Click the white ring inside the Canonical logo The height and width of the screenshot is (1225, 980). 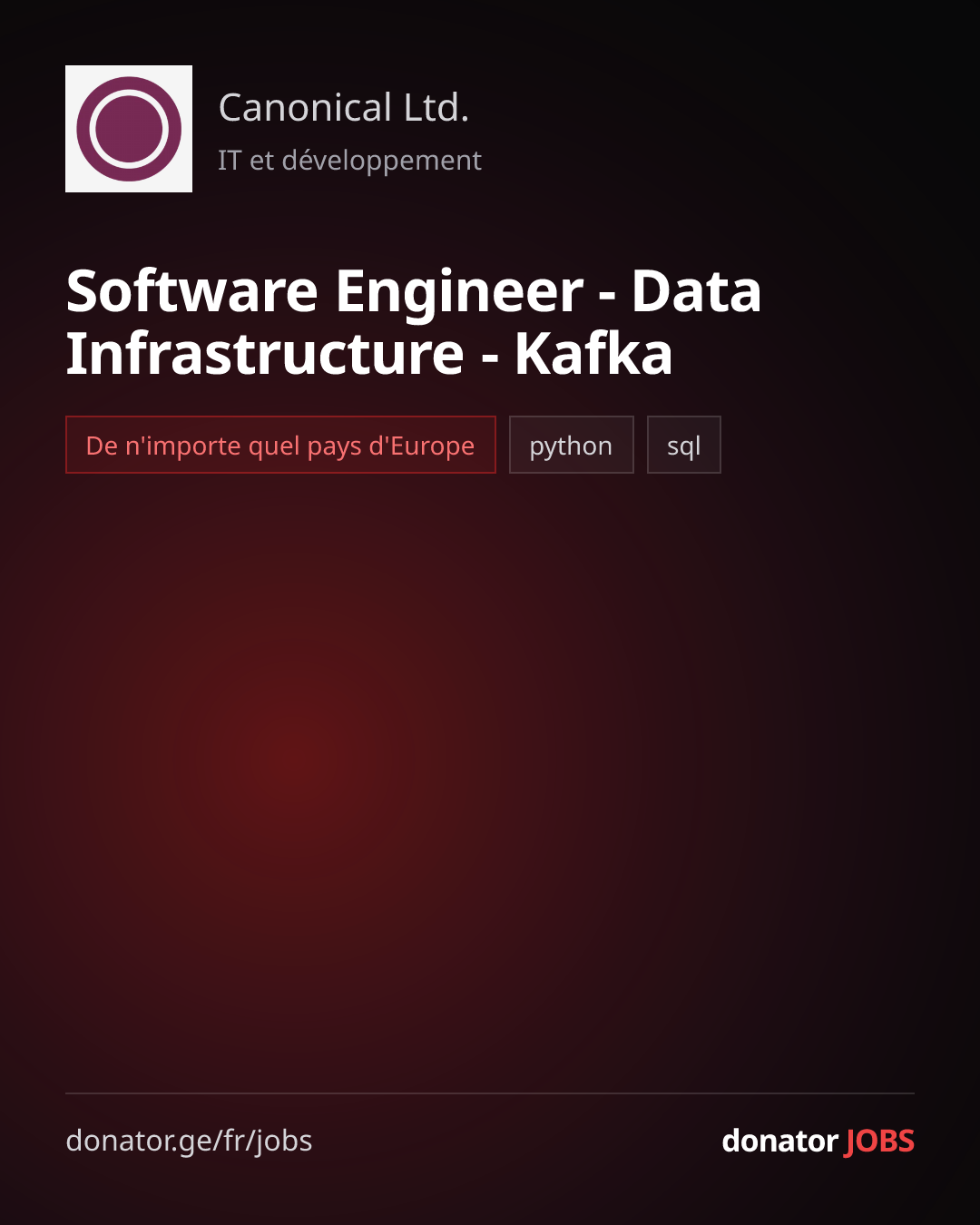(x=129, y=129)
